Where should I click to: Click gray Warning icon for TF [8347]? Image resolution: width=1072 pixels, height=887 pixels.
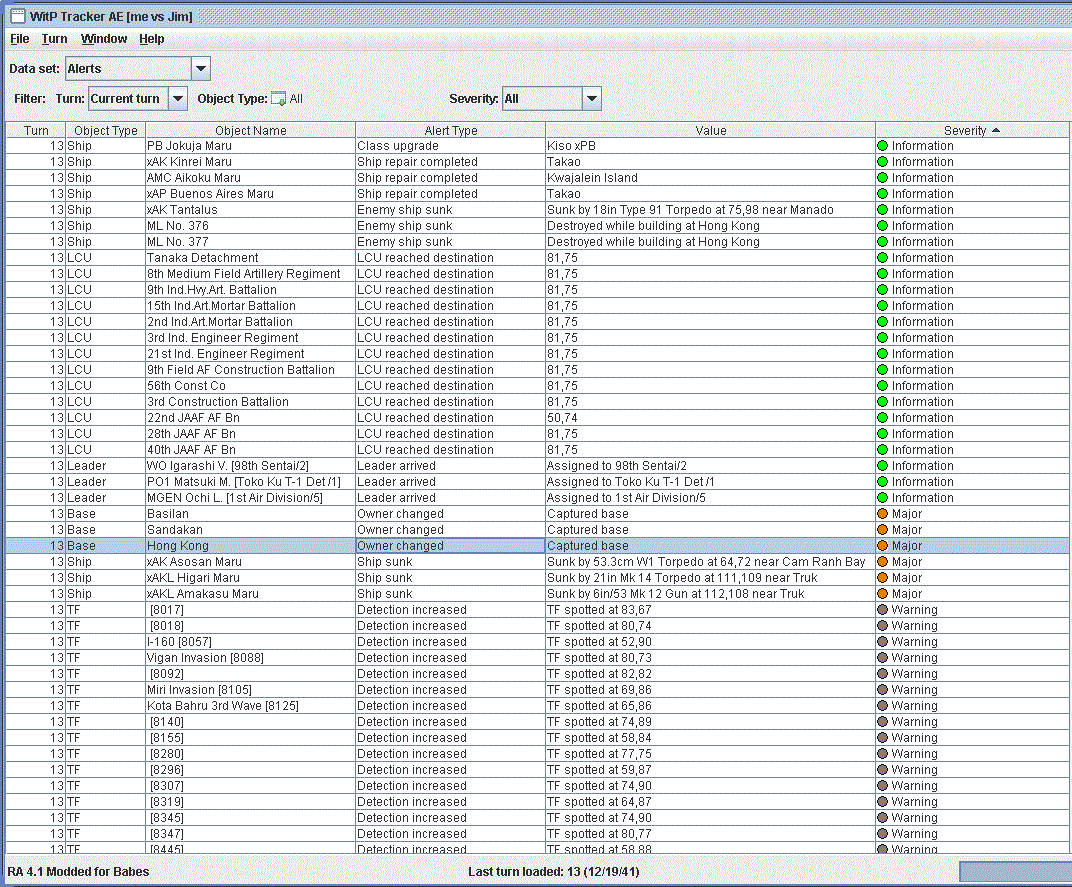click(x=883, y=834)
